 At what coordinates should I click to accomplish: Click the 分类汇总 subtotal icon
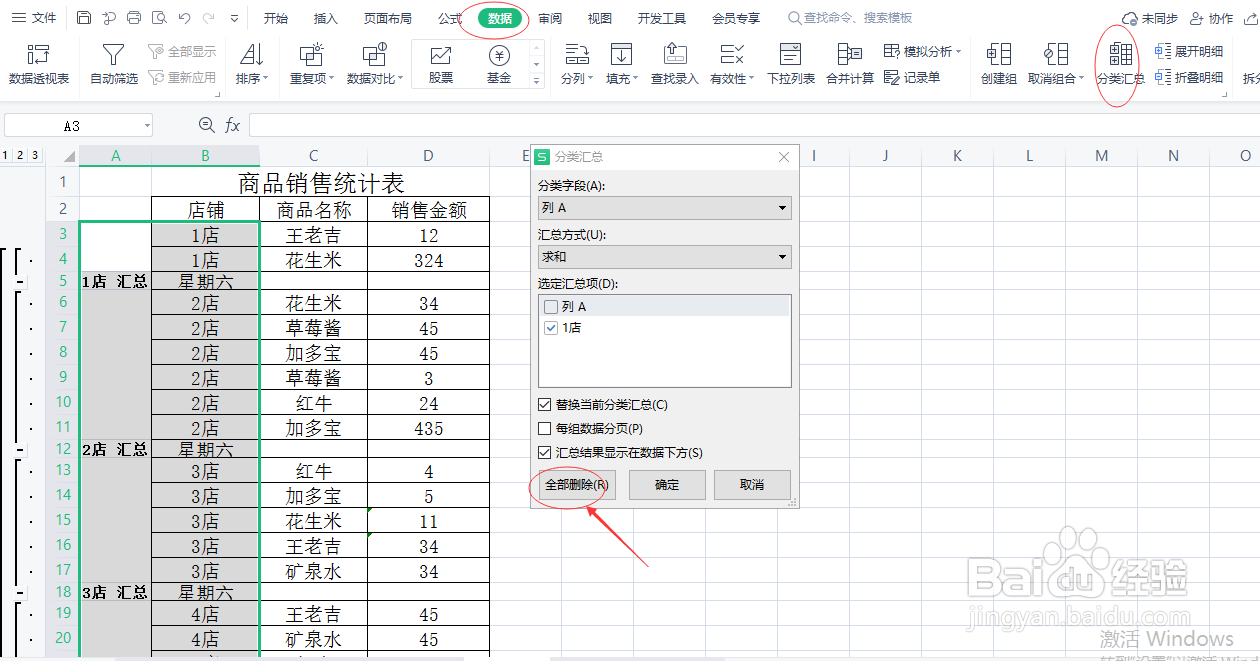click(1121, 54)
